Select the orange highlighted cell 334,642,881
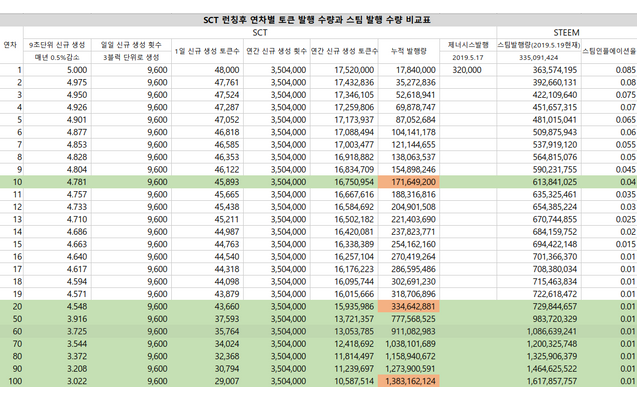644x394 pixels. [x=409, y=306]
